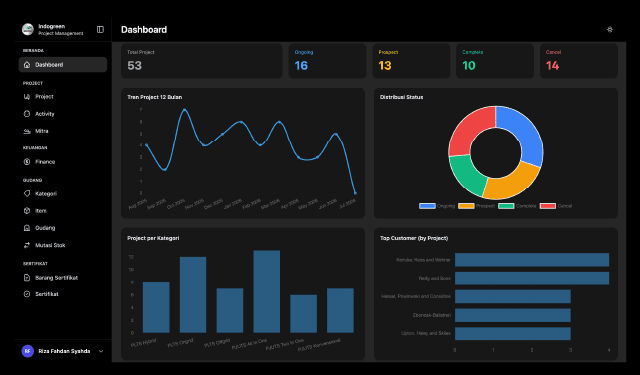Image resolution: width=640 pixels, height=375 pixels.
Task: Click the Cancel card showing 14
Action: 579,61
